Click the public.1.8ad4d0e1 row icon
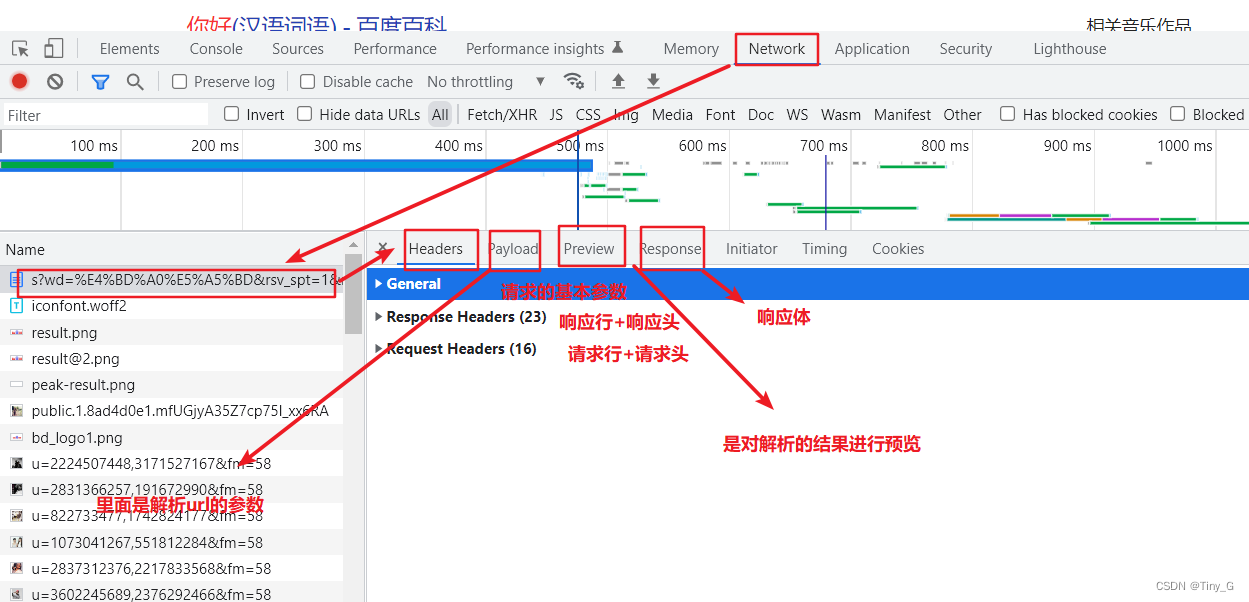 16,411
